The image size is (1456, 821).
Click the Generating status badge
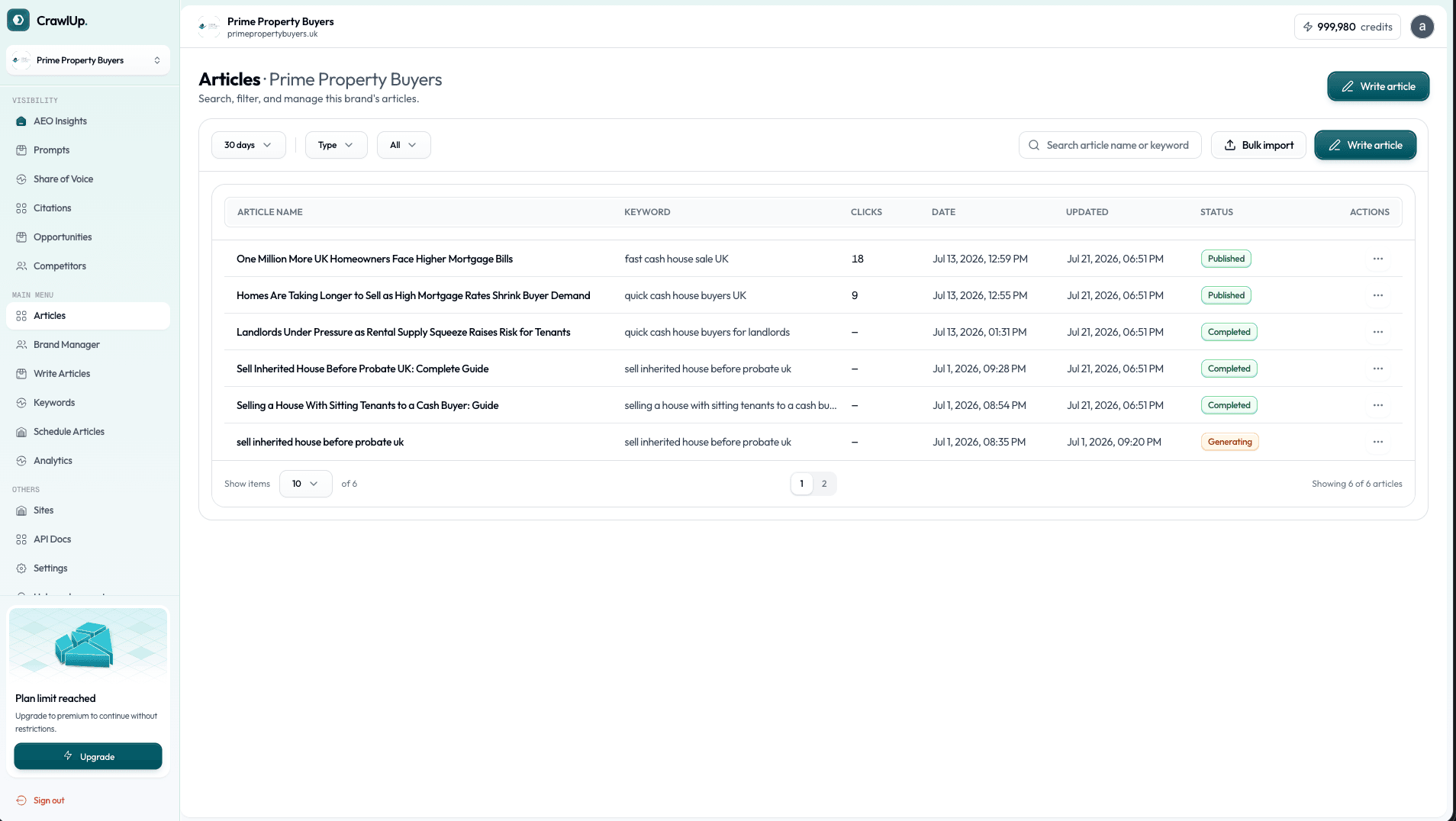point(1229,442)
